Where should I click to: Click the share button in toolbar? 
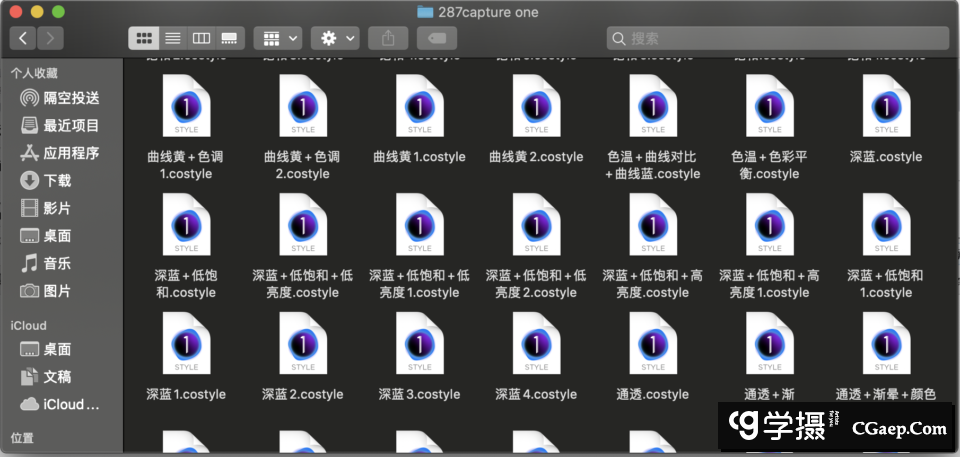point(388,39)
